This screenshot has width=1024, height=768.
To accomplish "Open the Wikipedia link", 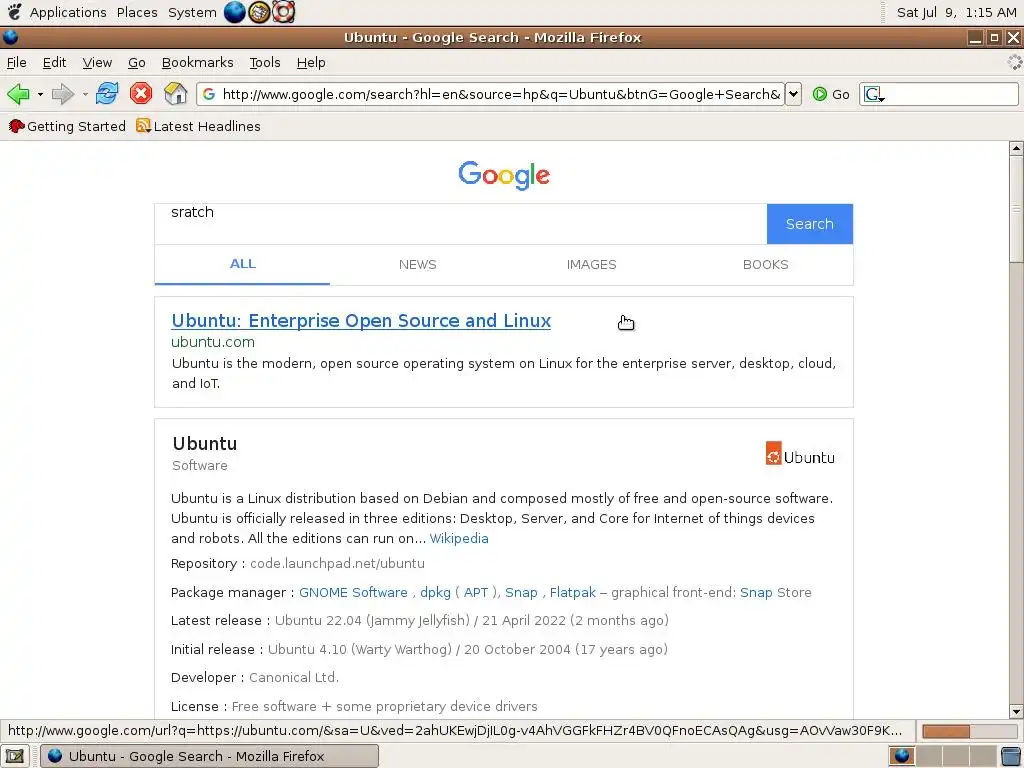I will pyautogui.click(x=459, y=539).
